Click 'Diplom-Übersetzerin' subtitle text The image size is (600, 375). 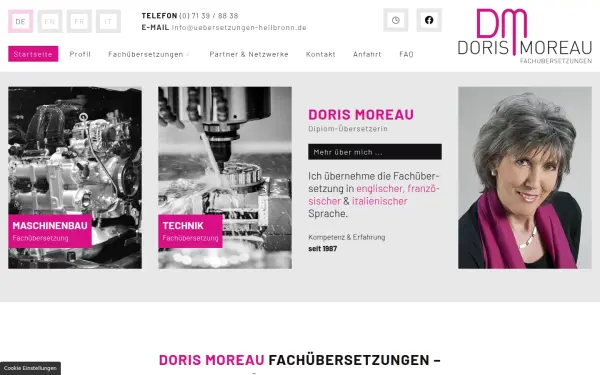348,129
